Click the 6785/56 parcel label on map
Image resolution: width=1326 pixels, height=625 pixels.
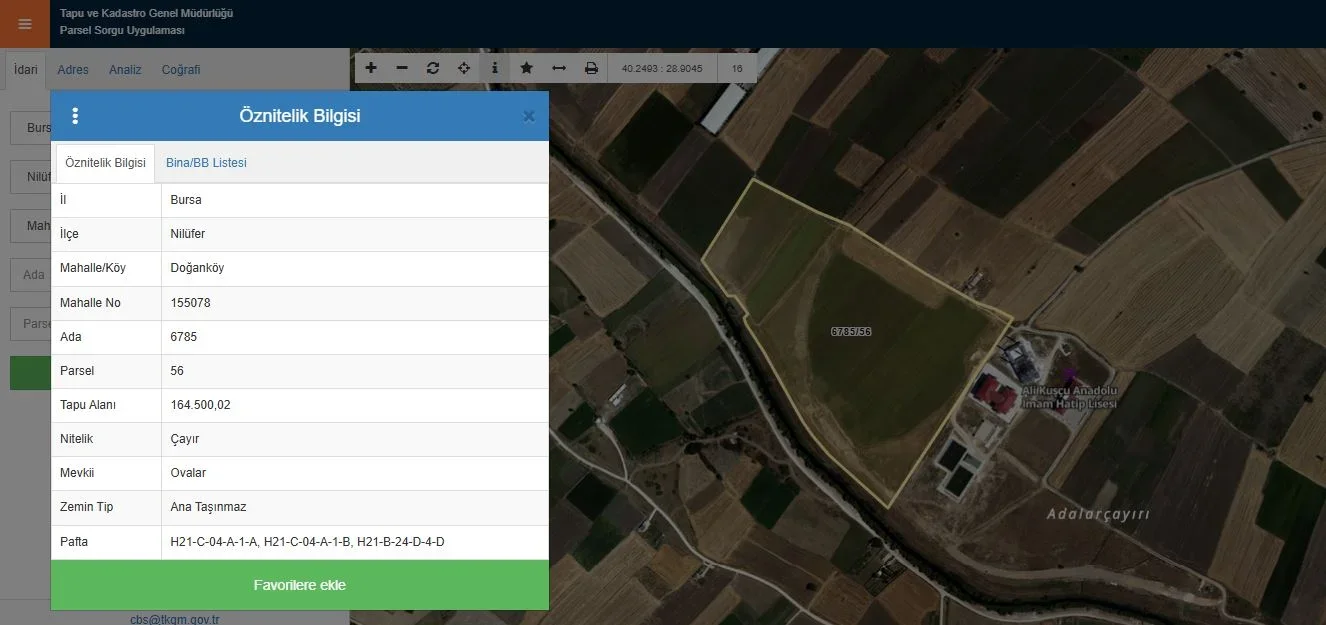(851, 331)
